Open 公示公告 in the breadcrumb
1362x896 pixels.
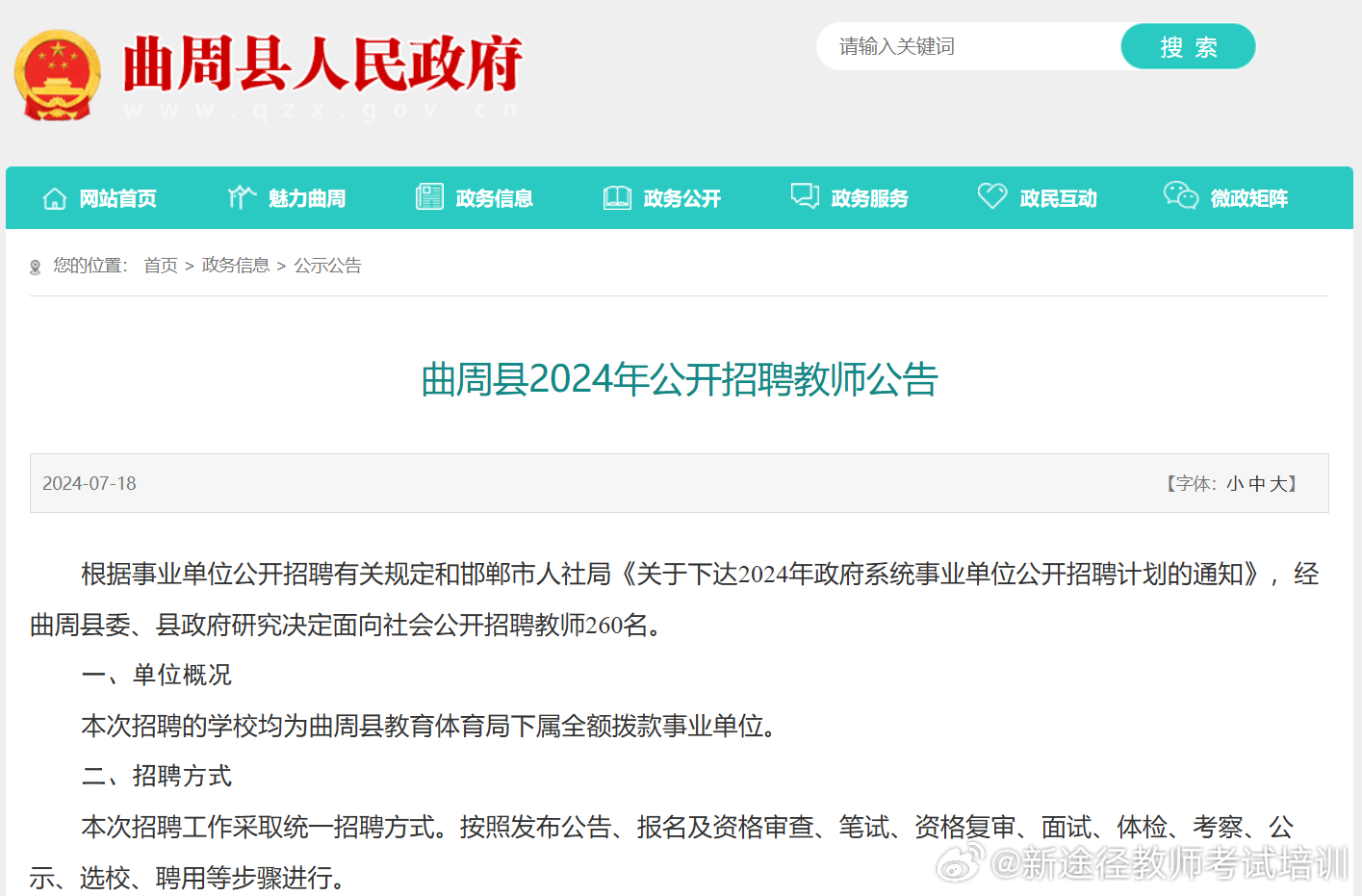327,266
